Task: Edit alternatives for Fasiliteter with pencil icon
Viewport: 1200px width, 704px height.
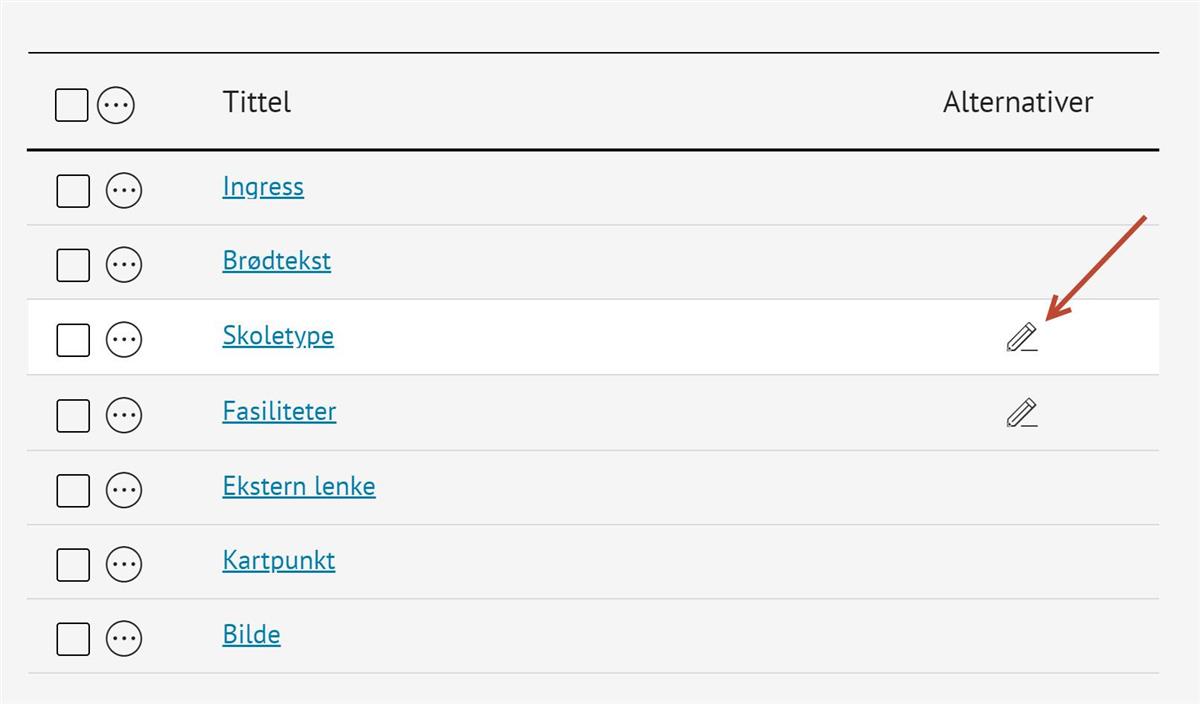Action: 1021,413
